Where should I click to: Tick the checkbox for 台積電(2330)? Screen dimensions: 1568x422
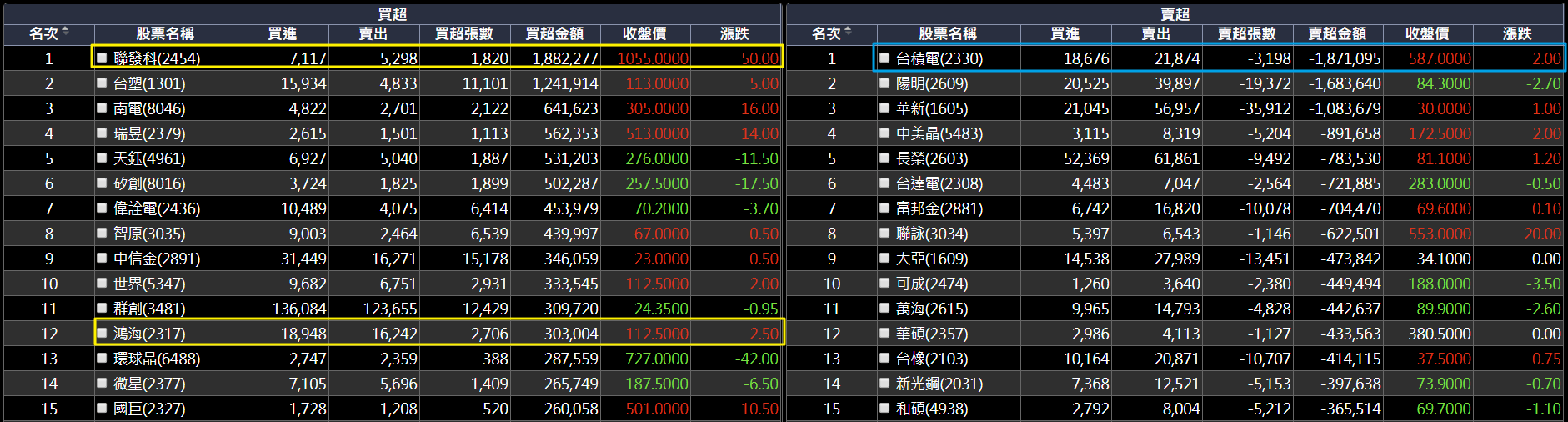(x=884, y=58)
